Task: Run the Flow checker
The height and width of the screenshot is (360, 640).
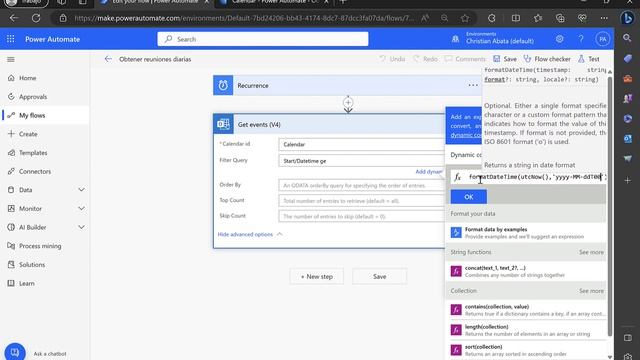Action: (x=547, y=59)
